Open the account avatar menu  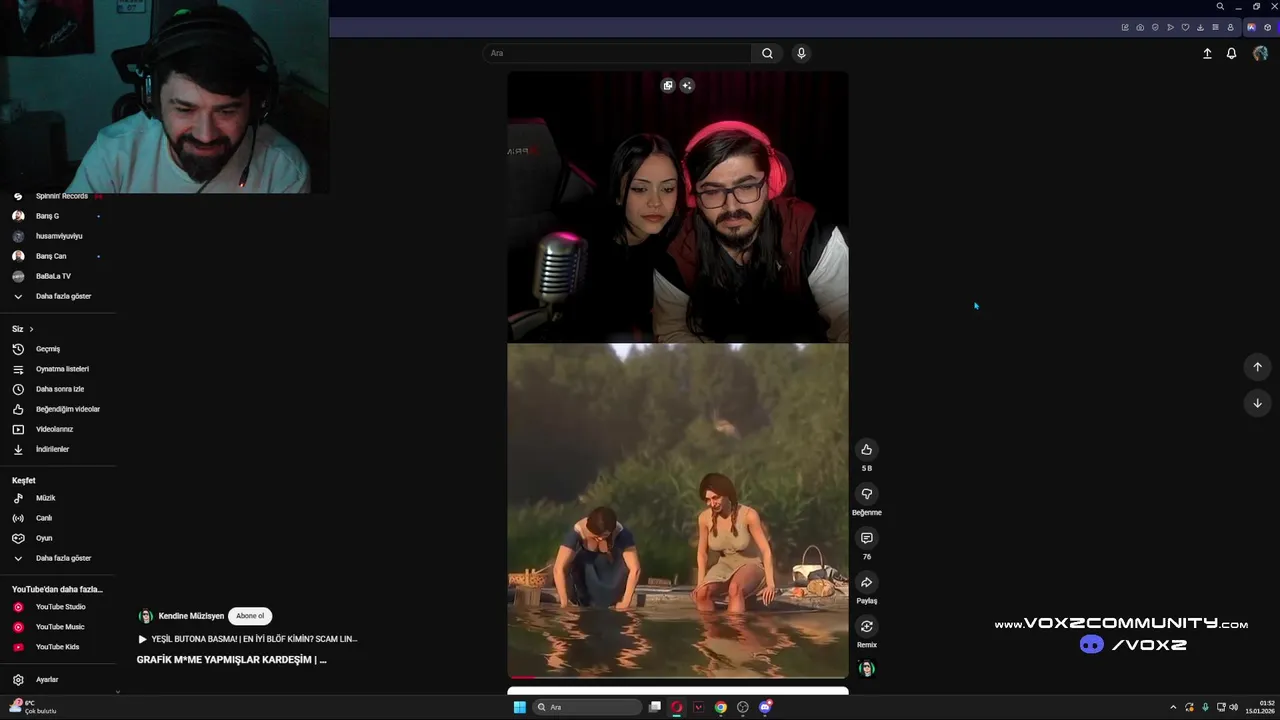pos(1260,54)
